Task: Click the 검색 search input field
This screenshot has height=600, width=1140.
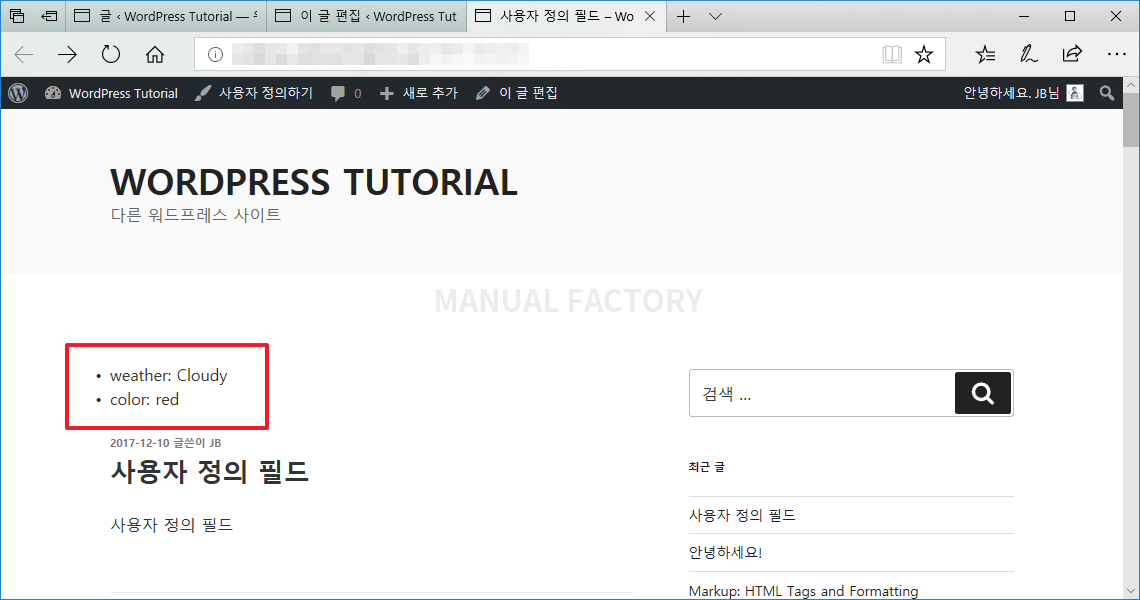Action: coord(822,393)
